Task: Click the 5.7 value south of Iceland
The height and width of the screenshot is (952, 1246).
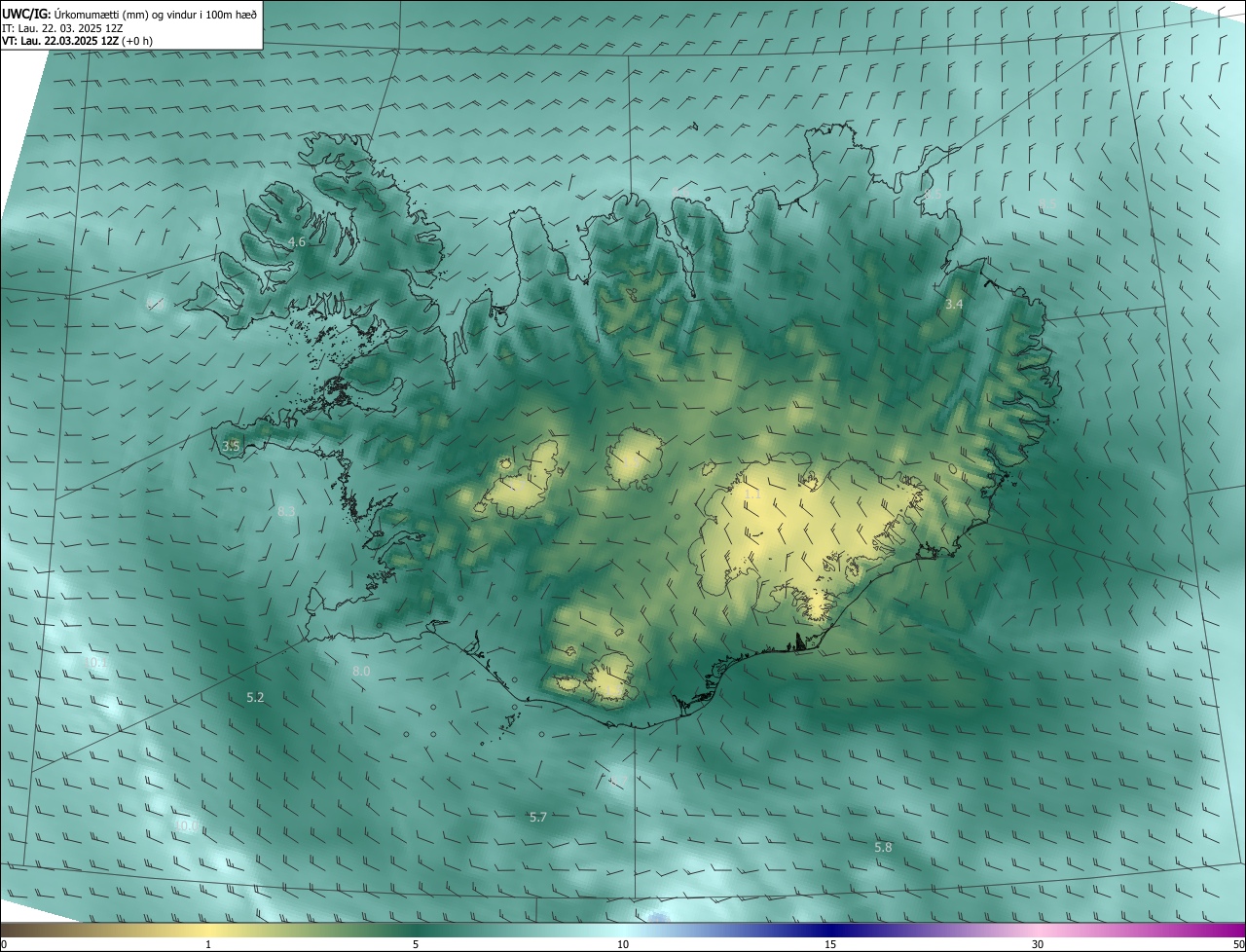Action: tap(537, 817)
